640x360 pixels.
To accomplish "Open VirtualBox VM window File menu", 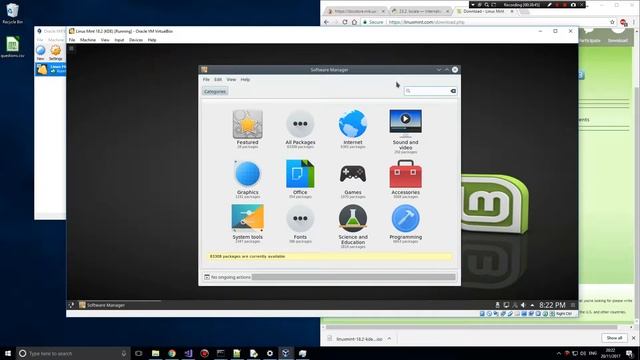I will [72, 40].
